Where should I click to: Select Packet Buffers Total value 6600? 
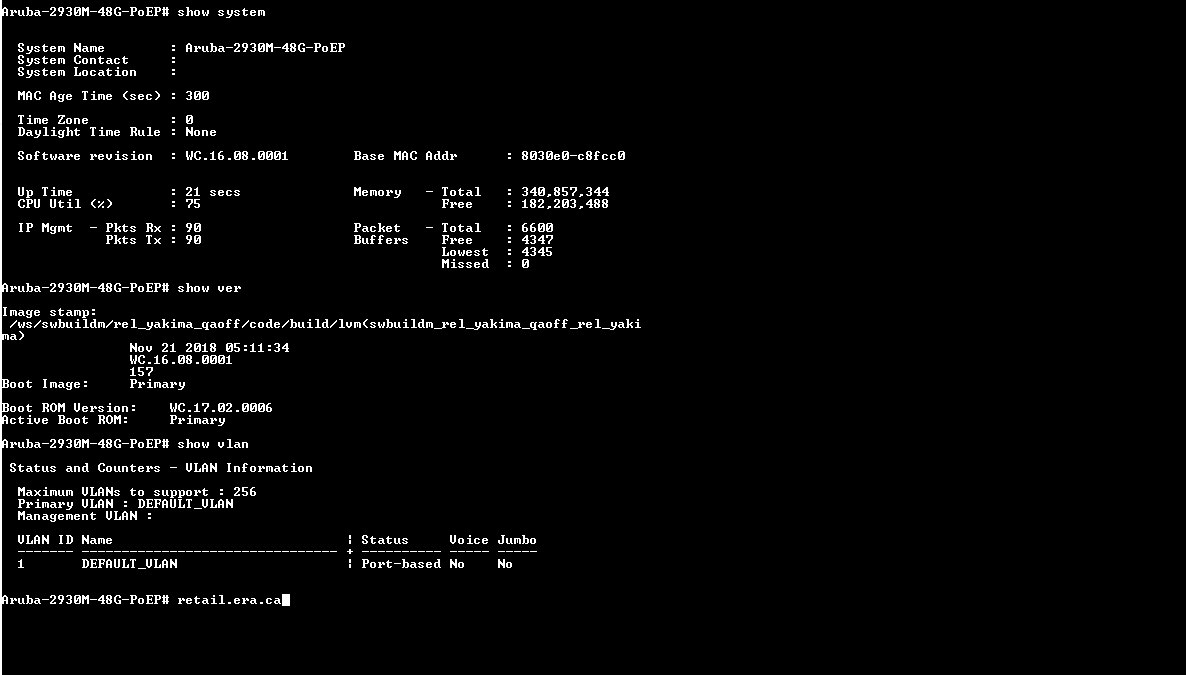tap(537, 228)
